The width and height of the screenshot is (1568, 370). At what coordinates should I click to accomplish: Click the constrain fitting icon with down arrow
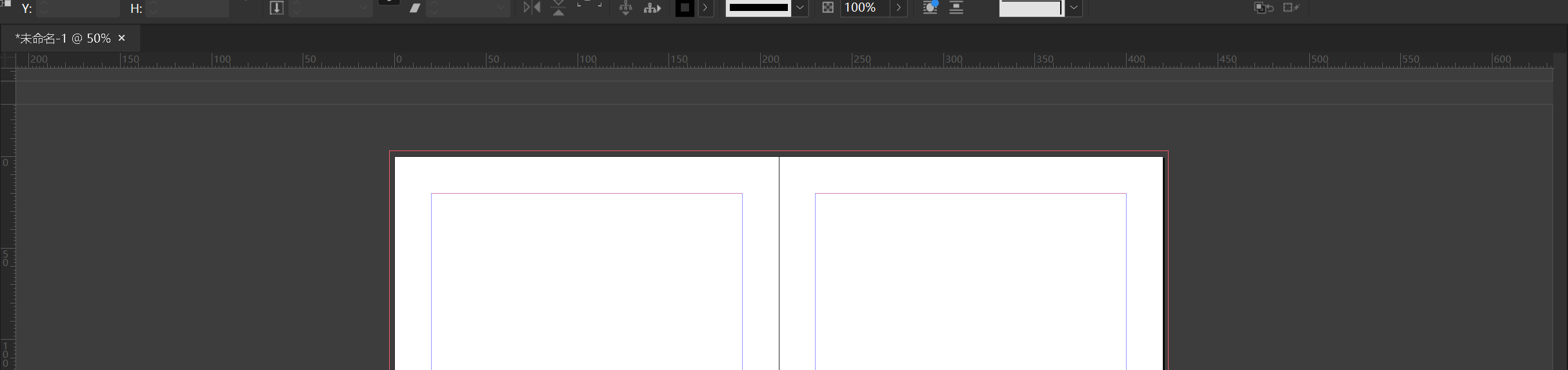(276, 8)
